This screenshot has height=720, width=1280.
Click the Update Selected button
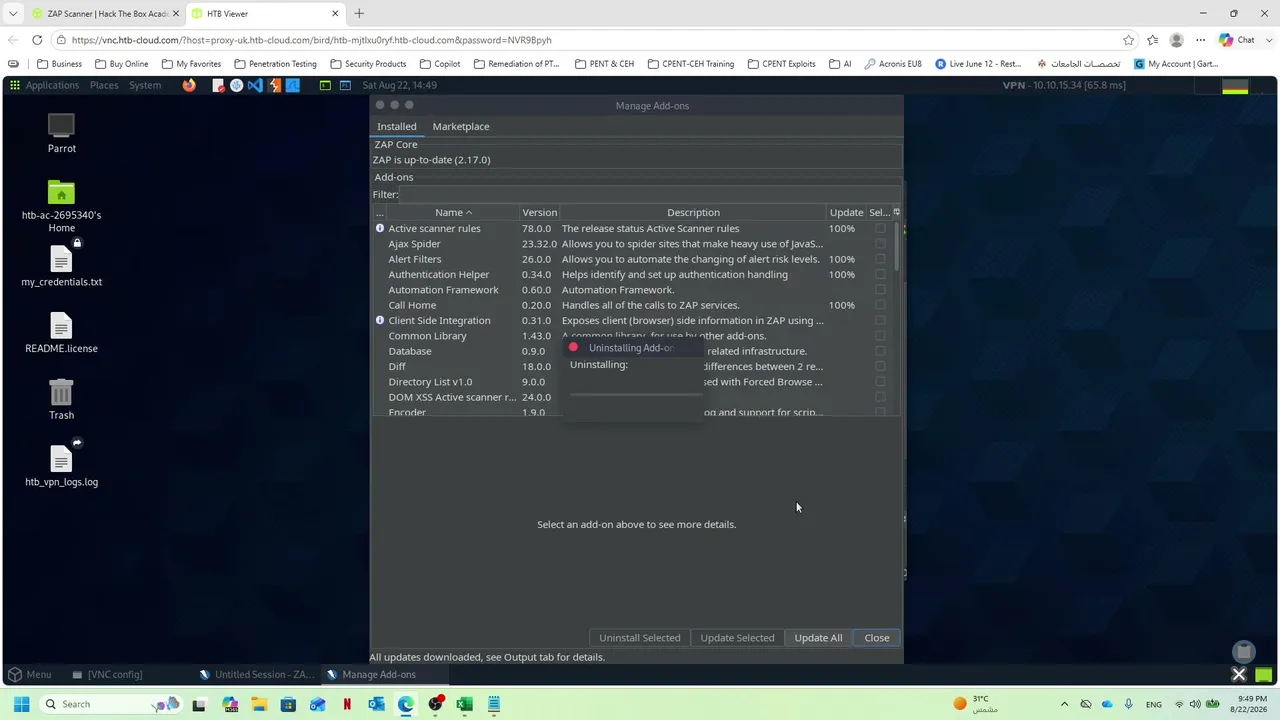737,638
